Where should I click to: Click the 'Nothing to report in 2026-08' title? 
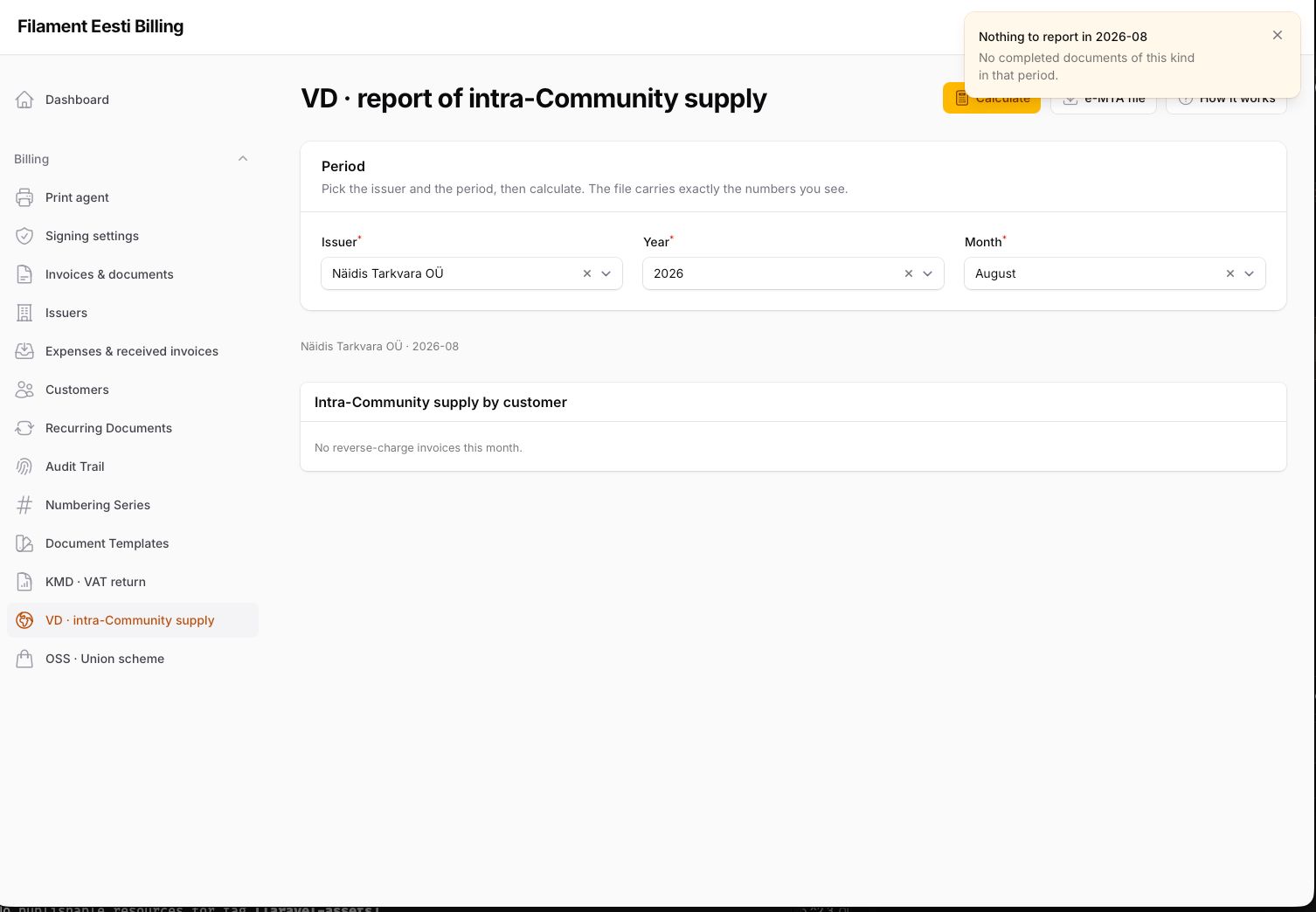[x=1063, y=37]
